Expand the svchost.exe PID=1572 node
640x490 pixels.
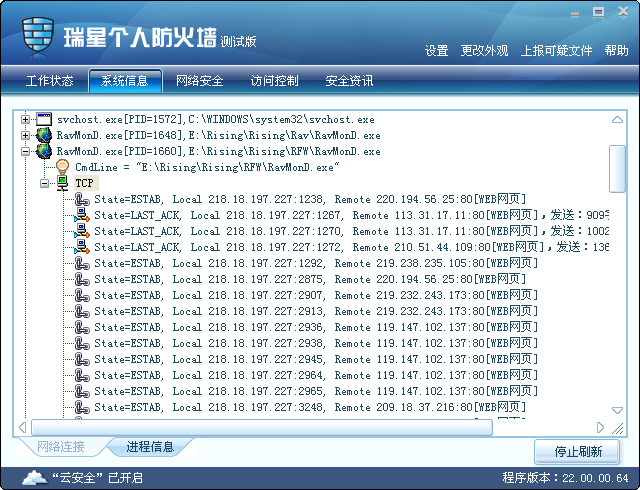tap(25, 120)
